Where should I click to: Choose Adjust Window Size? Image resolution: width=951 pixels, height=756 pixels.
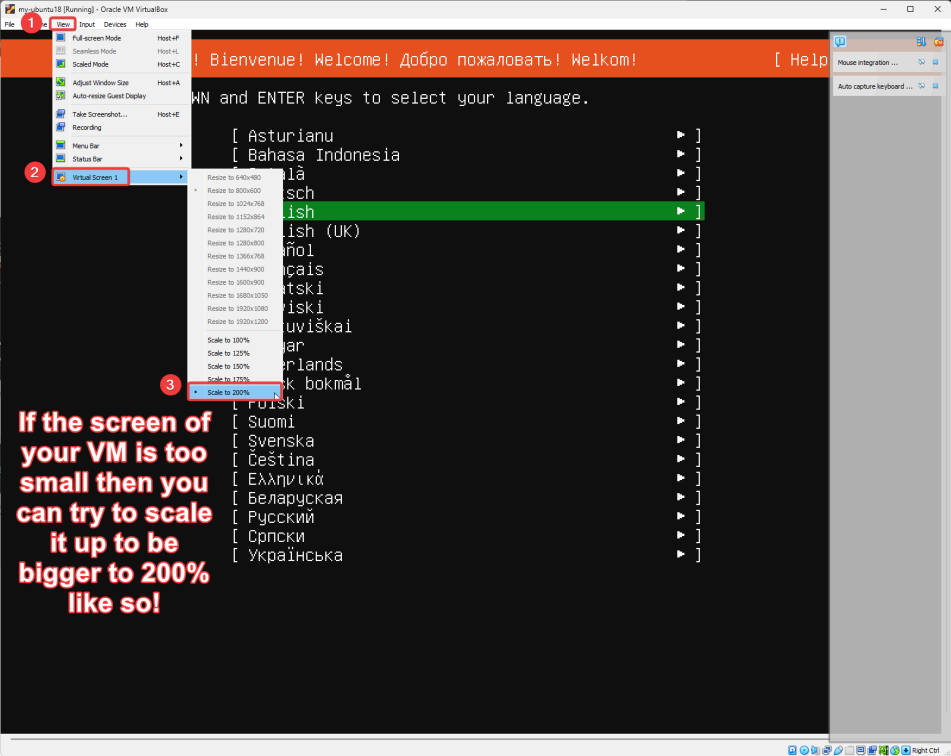(x=121, y=83)
